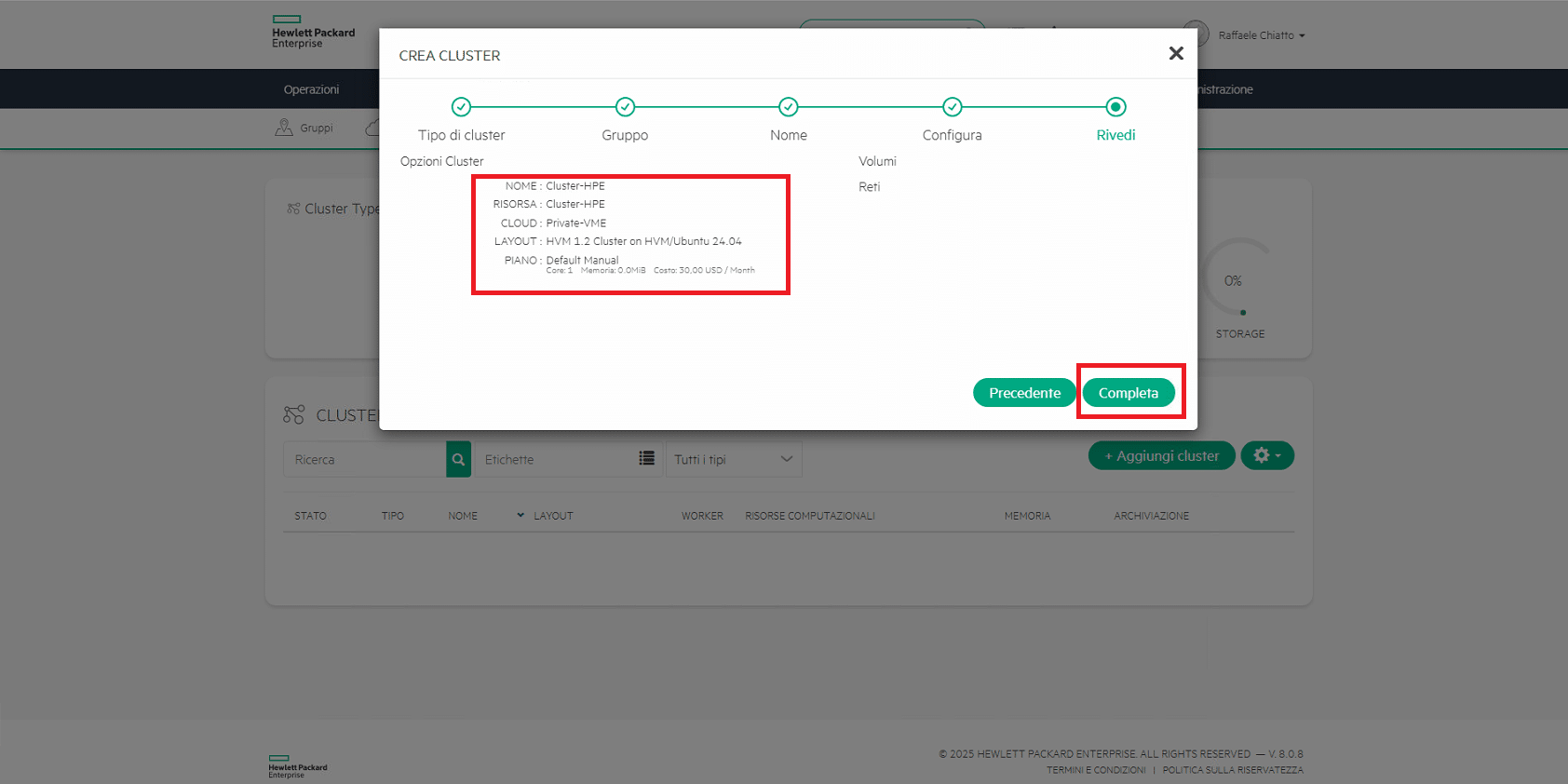Click the Reti section label
Screen dimensions: 1568x784
(x=869, y=187)
